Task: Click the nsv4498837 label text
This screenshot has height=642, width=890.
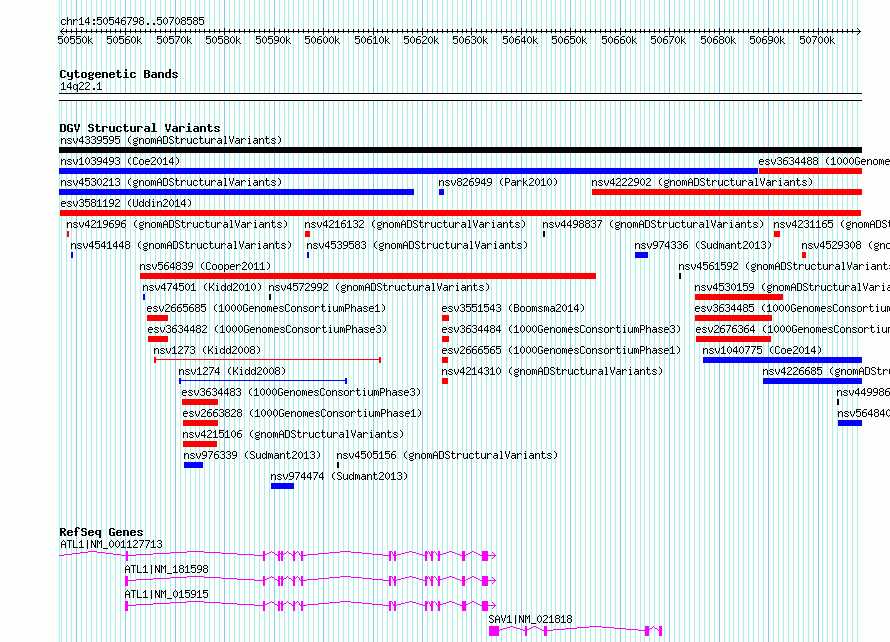Action: point(653,224)
